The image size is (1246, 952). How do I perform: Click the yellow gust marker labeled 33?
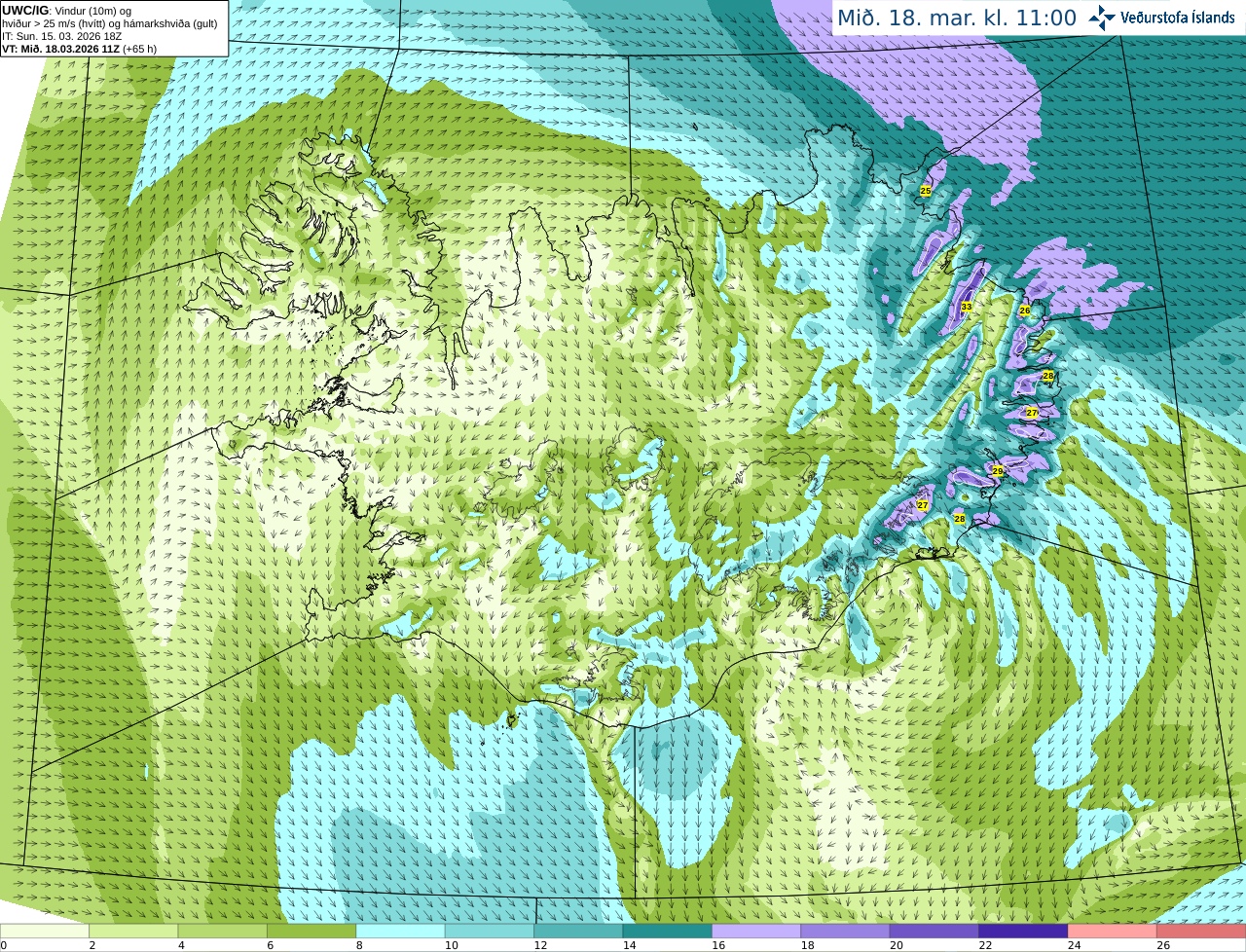pos(967,307)
